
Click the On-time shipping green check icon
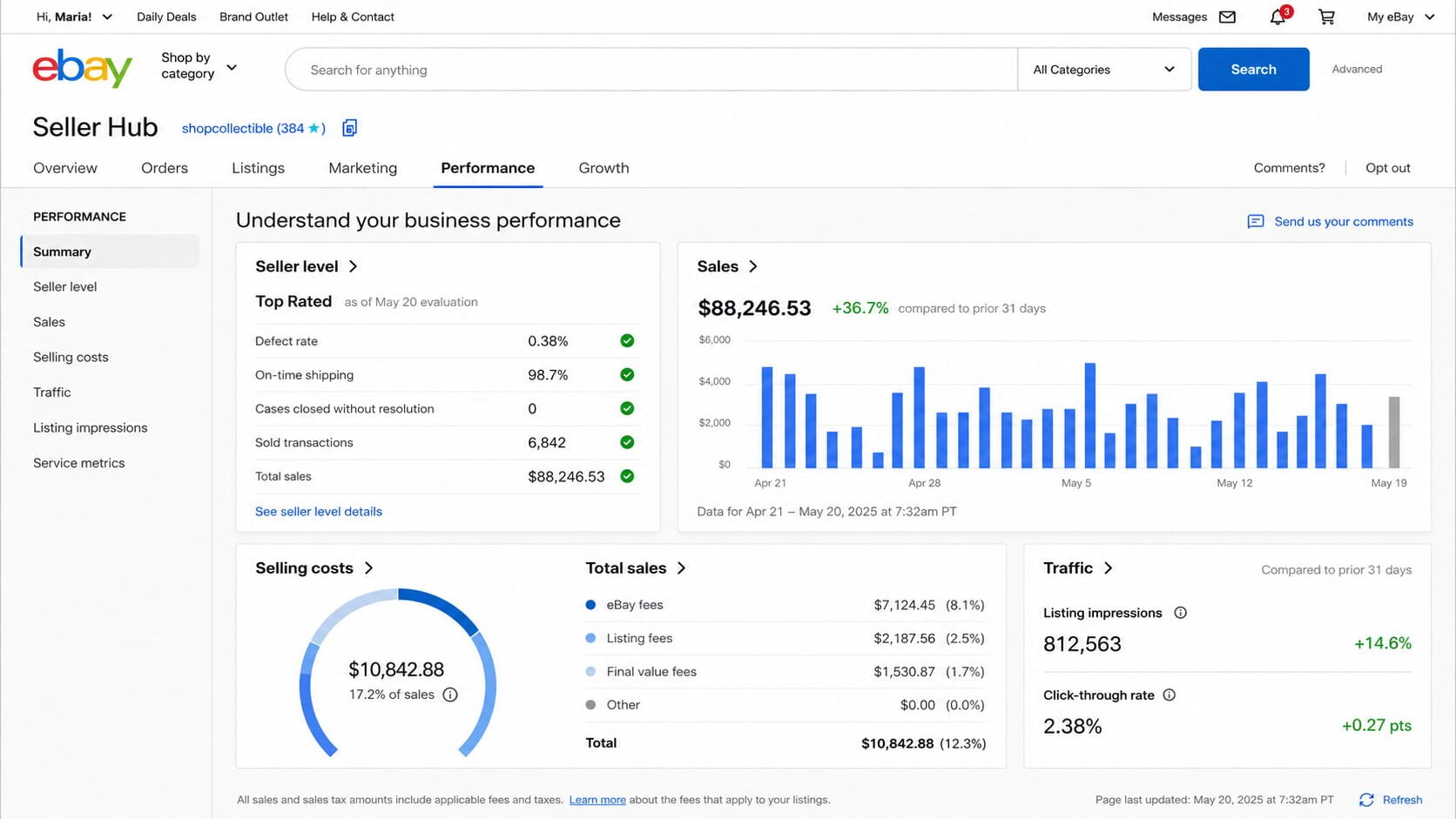(627, 374)
